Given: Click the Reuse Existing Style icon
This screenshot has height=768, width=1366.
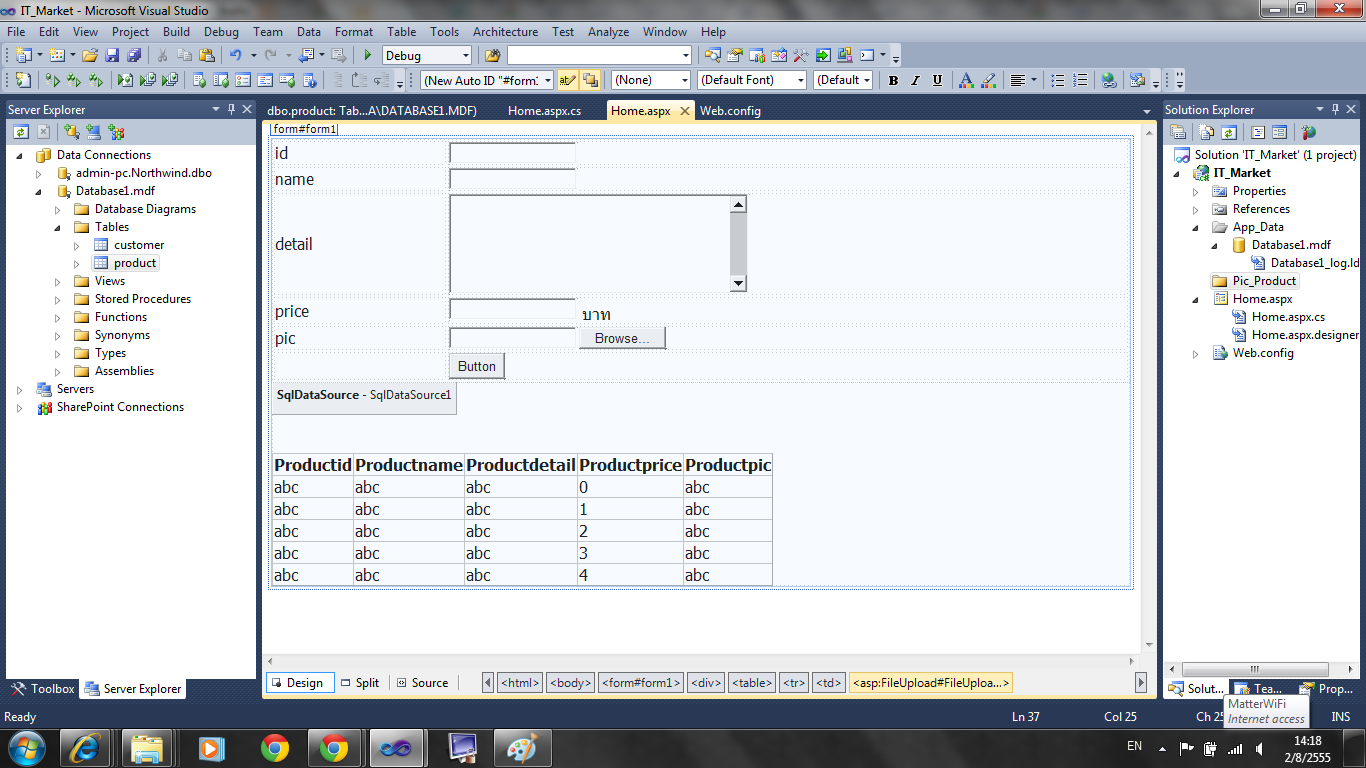Looking at the screenshot, I should 567,80.
